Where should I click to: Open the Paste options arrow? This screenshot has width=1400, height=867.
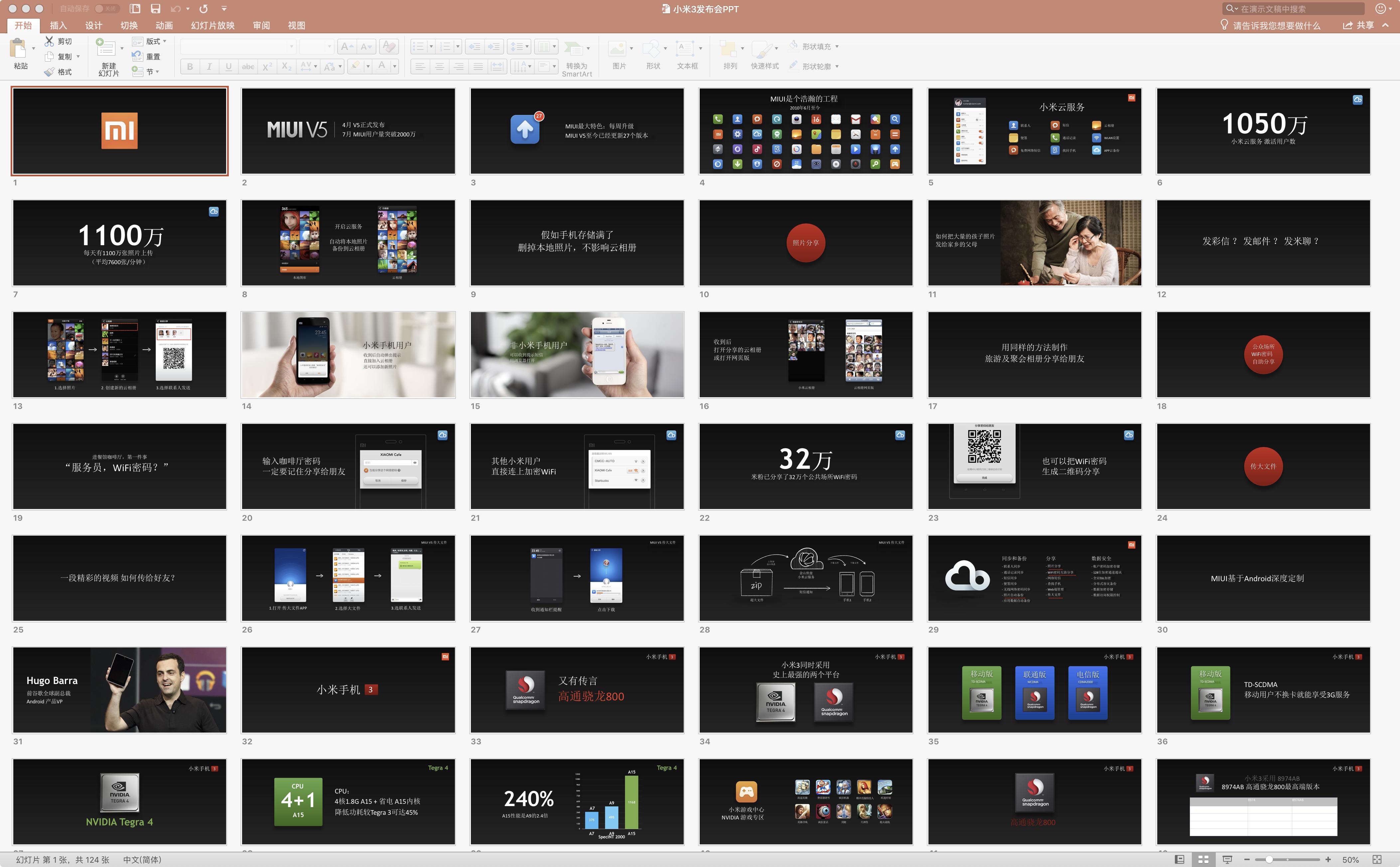pyautogui.click(x=33, y=48)
